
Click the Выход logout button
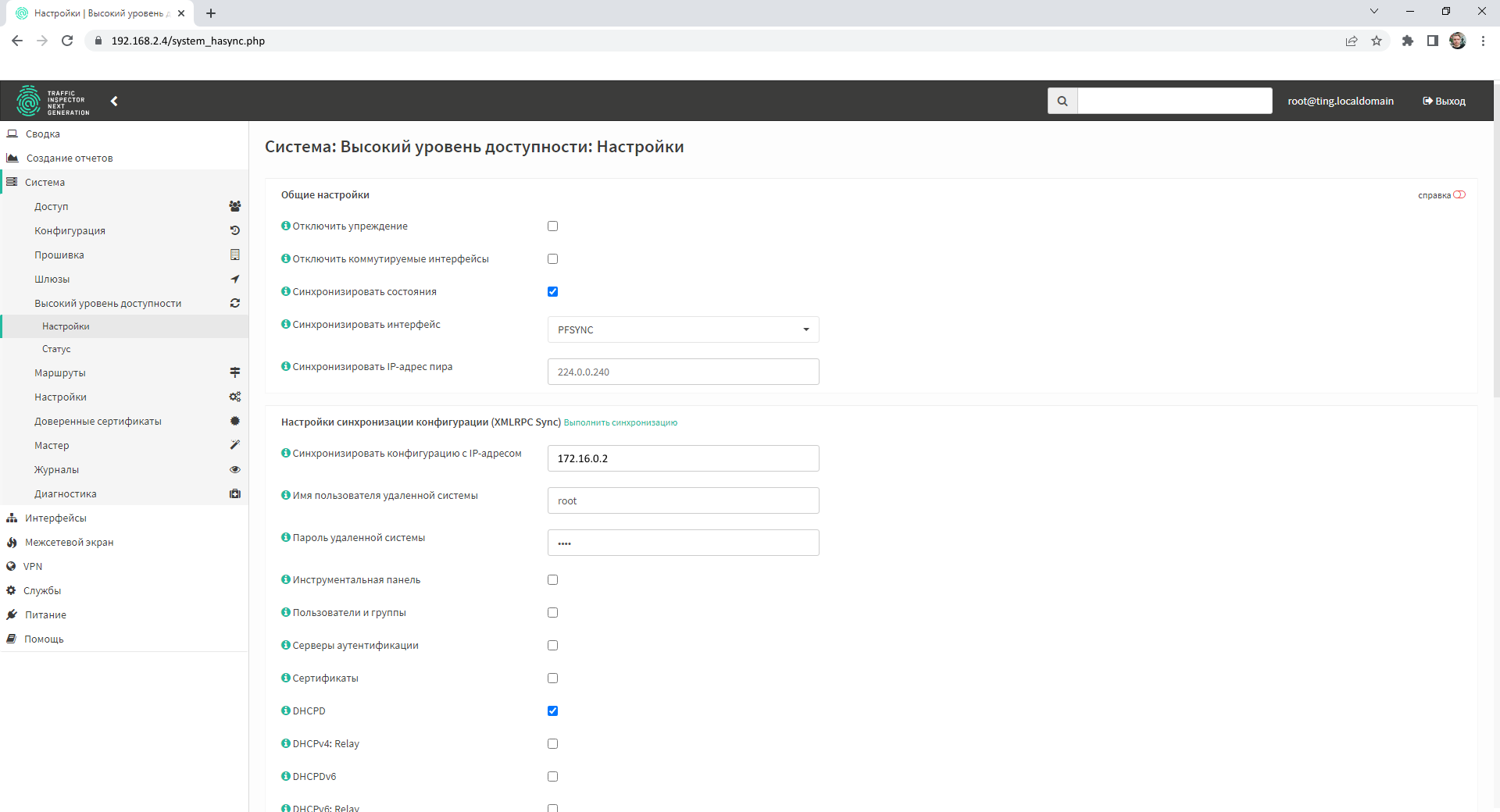[1444, 101]
